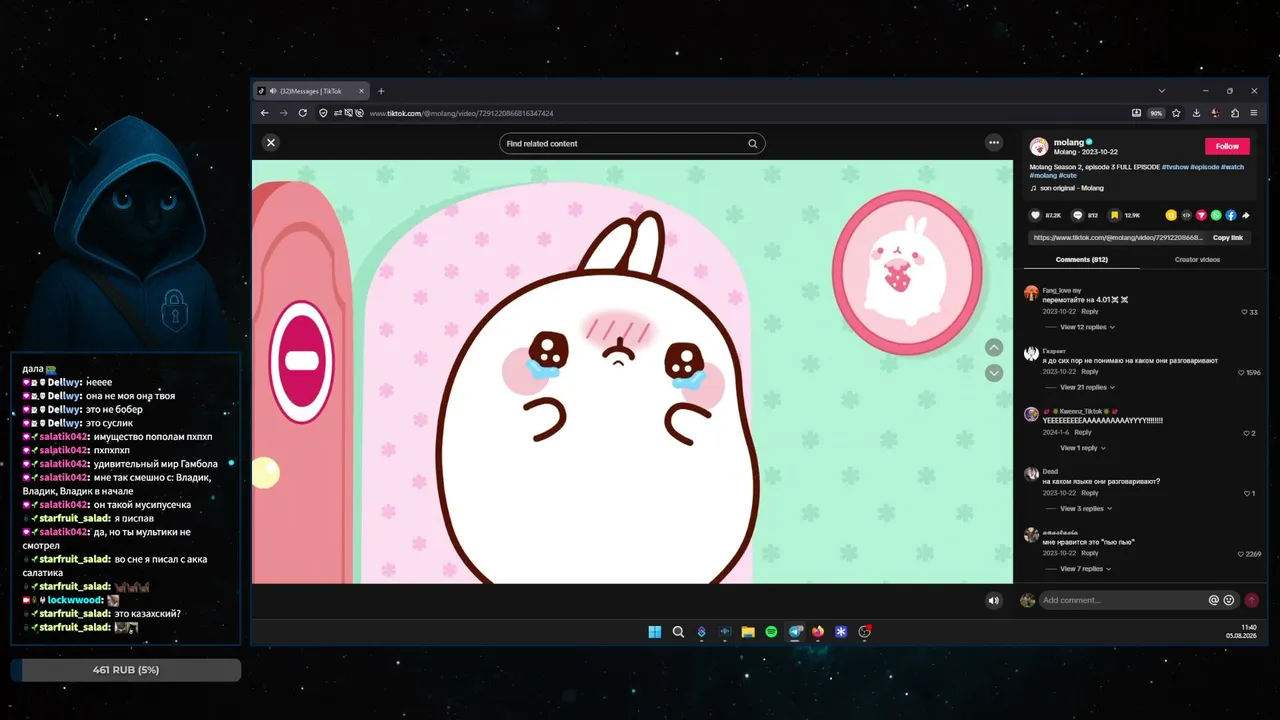Copy the video link

(1228, 238)
